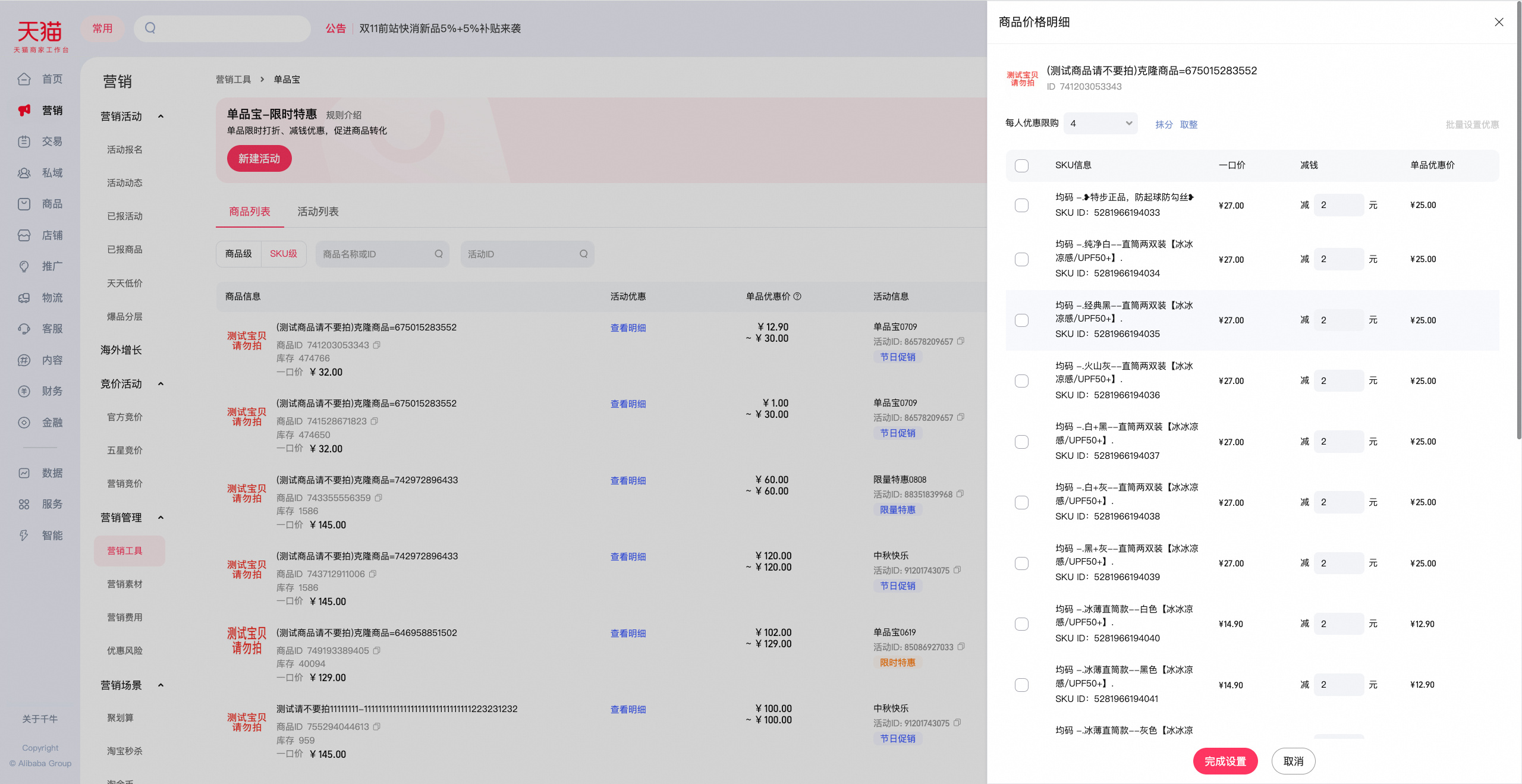Viewport: 1522px width, 784px height.
Task: Switch to the 活动列表 tab
Action: pyautogui.click(x=318, y=212)
